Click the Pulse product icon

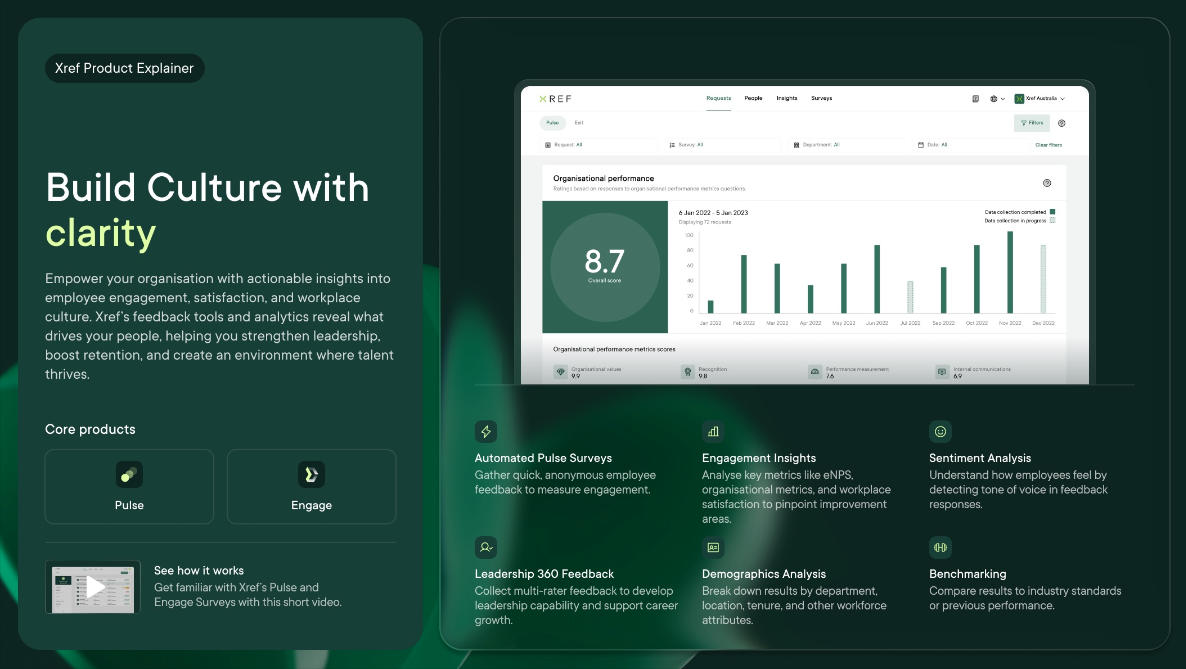[x=129, y=475]
